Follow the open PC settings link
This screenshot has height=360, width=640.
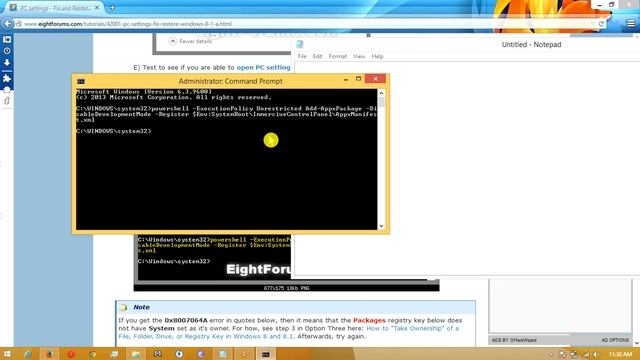263,67
